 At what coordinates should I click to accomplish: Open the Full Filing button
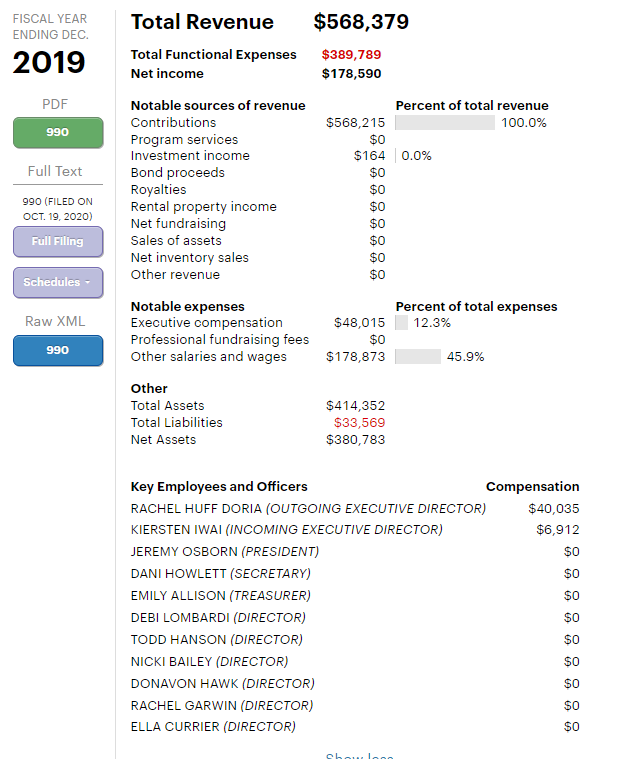coord(58,241)
